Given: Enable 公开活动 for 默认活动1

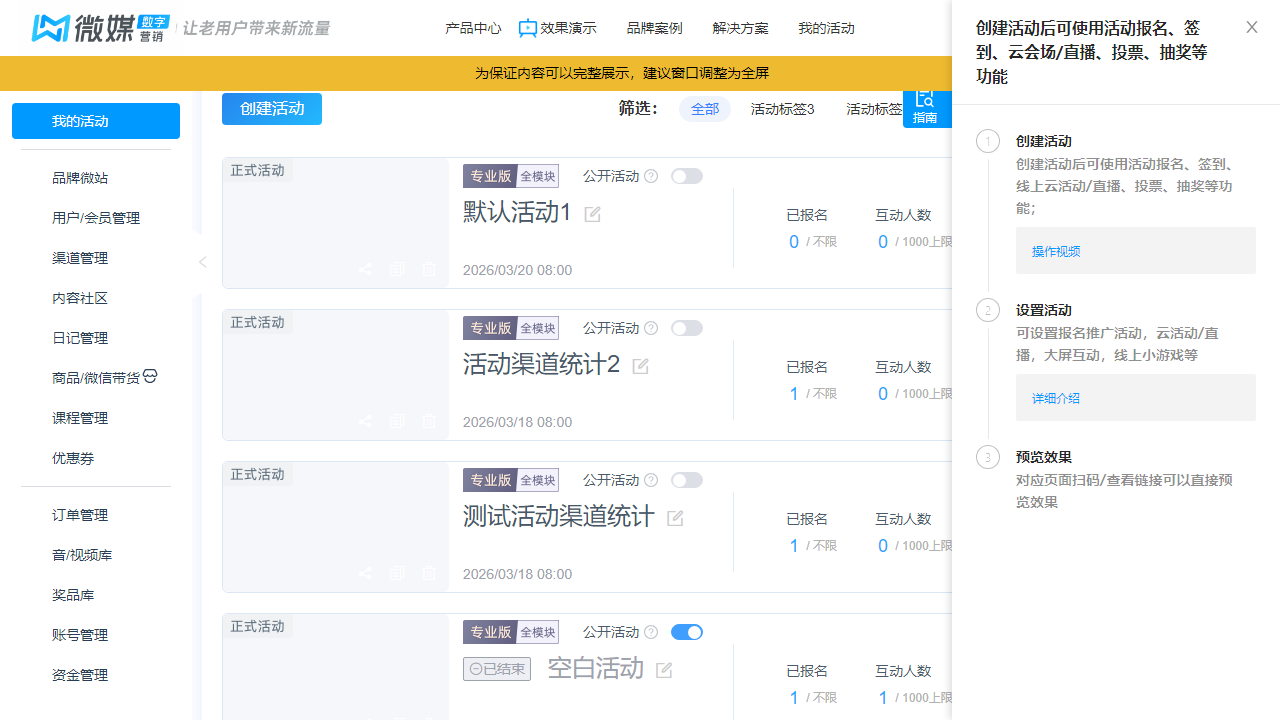Looking at the screenshot, I should pos(687,175).
